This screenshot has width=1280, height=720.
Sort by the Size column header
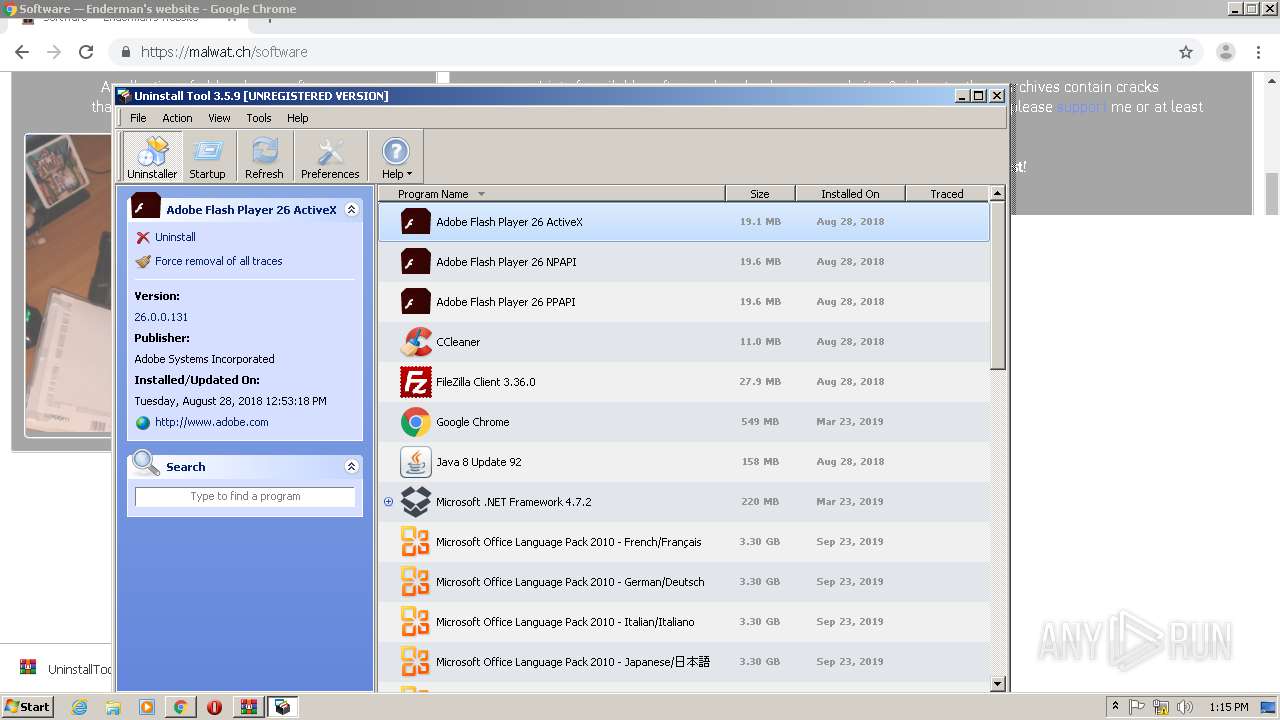(x=760, y=194)
